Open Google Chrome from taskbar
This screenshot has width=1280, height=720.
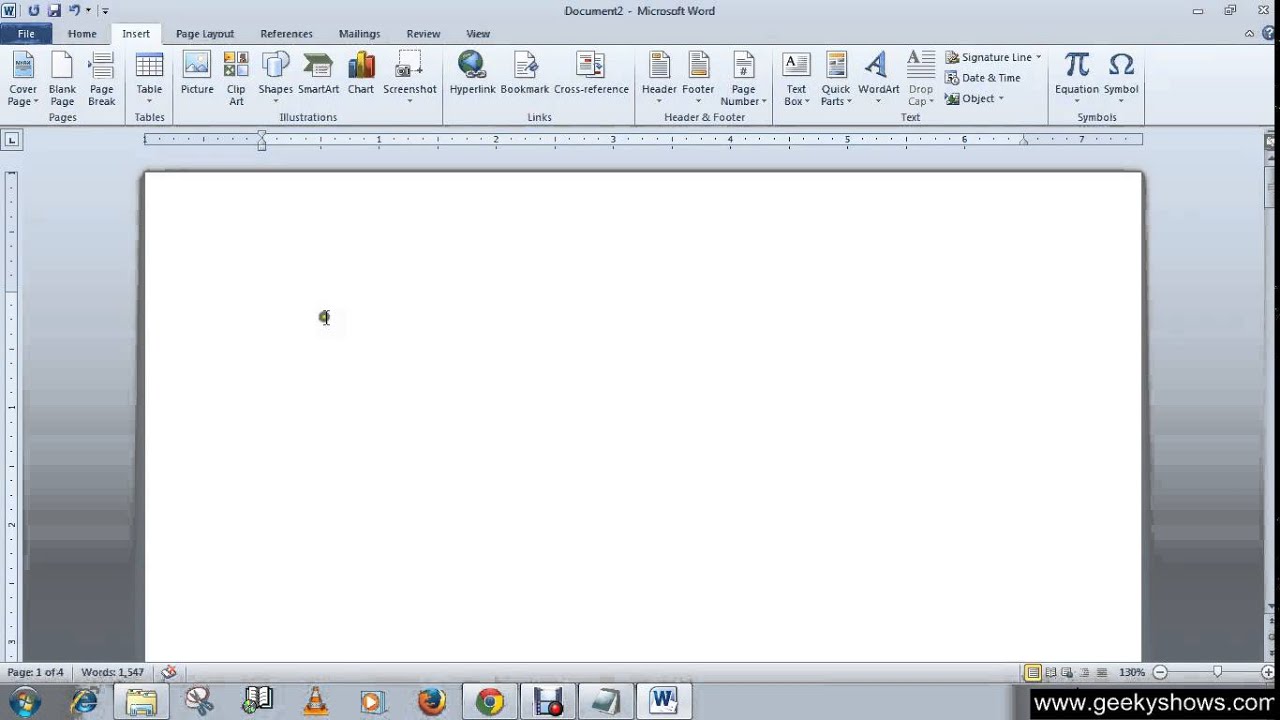click(490, 701)
